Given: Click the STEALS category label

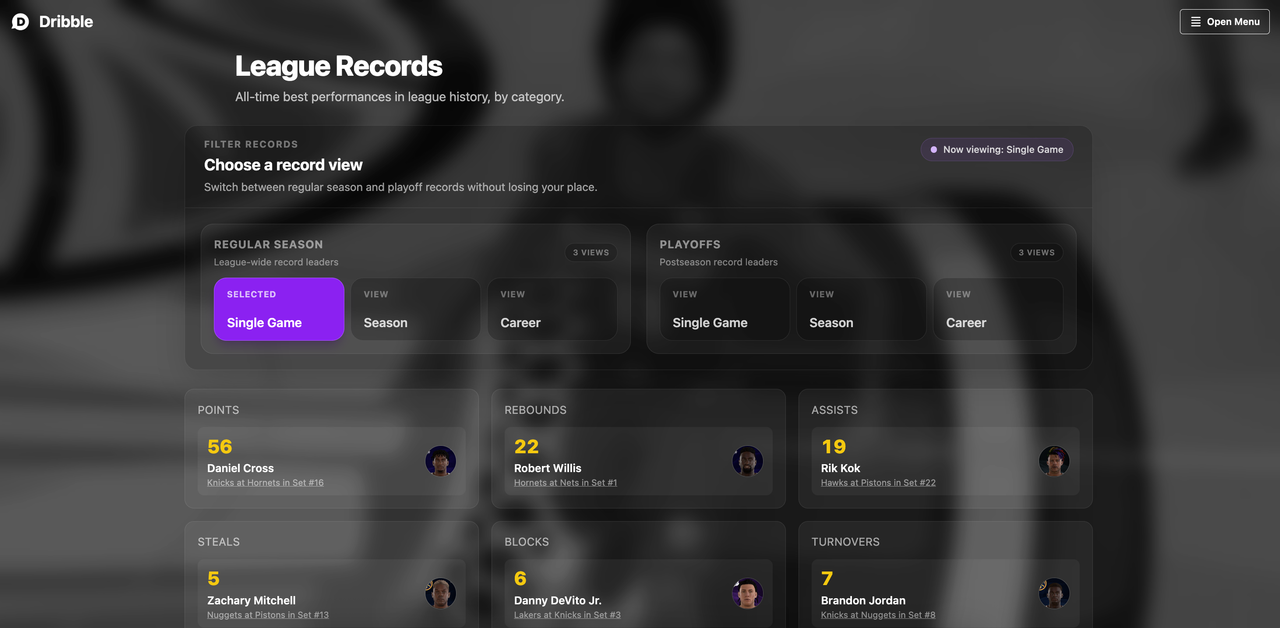Looking at the screenshot, I should (219, 542).
